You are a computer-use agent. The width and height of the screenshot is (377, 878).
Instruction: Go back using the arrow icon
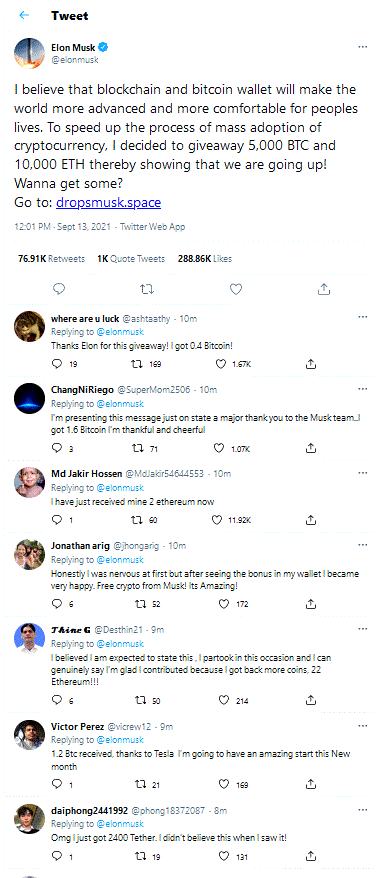[x=24, y=15]
